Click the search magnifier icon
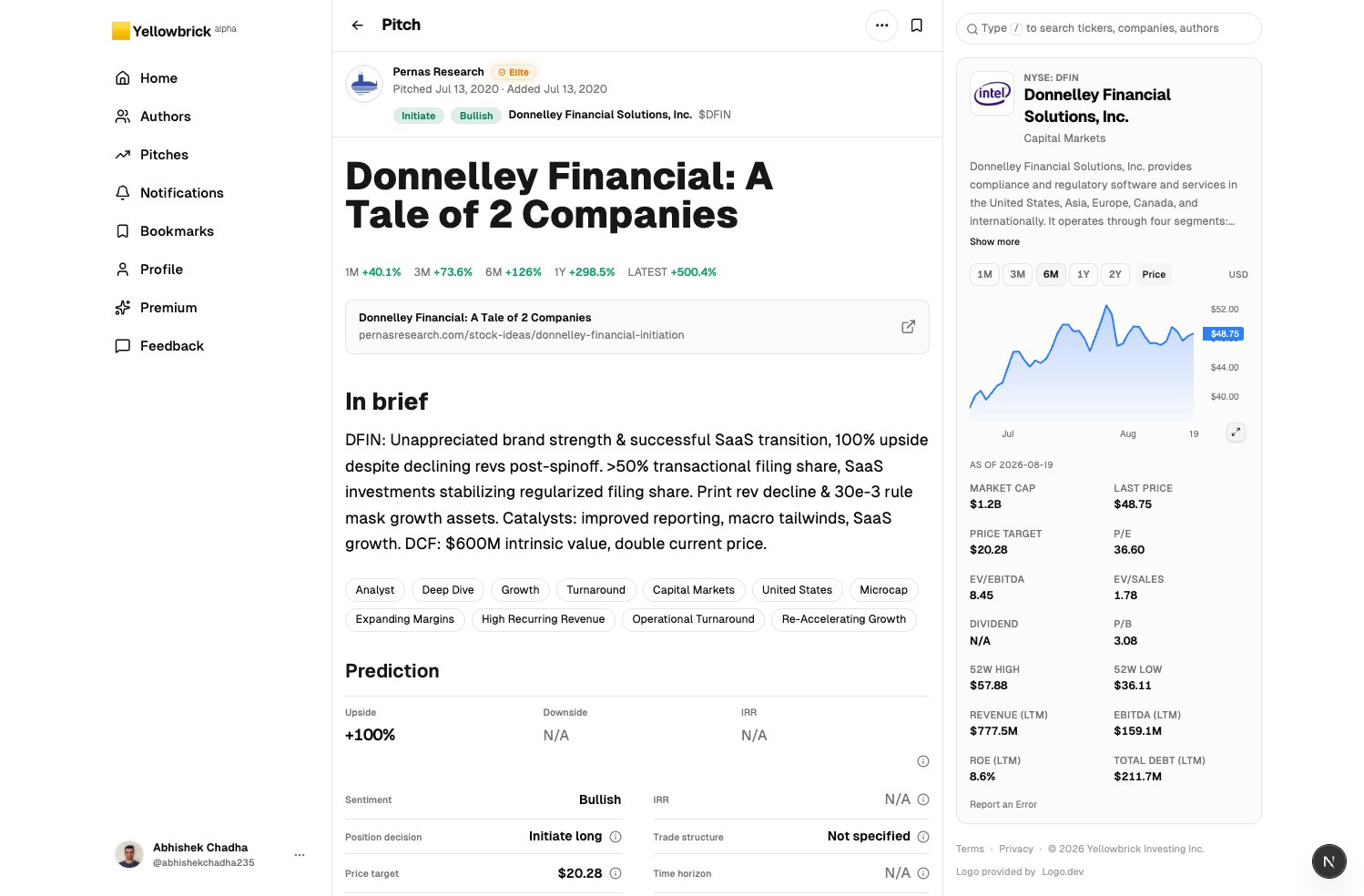Image resolution: width=1364 pixels, height=896 pixels. pyautogui.click(x=972, y=29)
